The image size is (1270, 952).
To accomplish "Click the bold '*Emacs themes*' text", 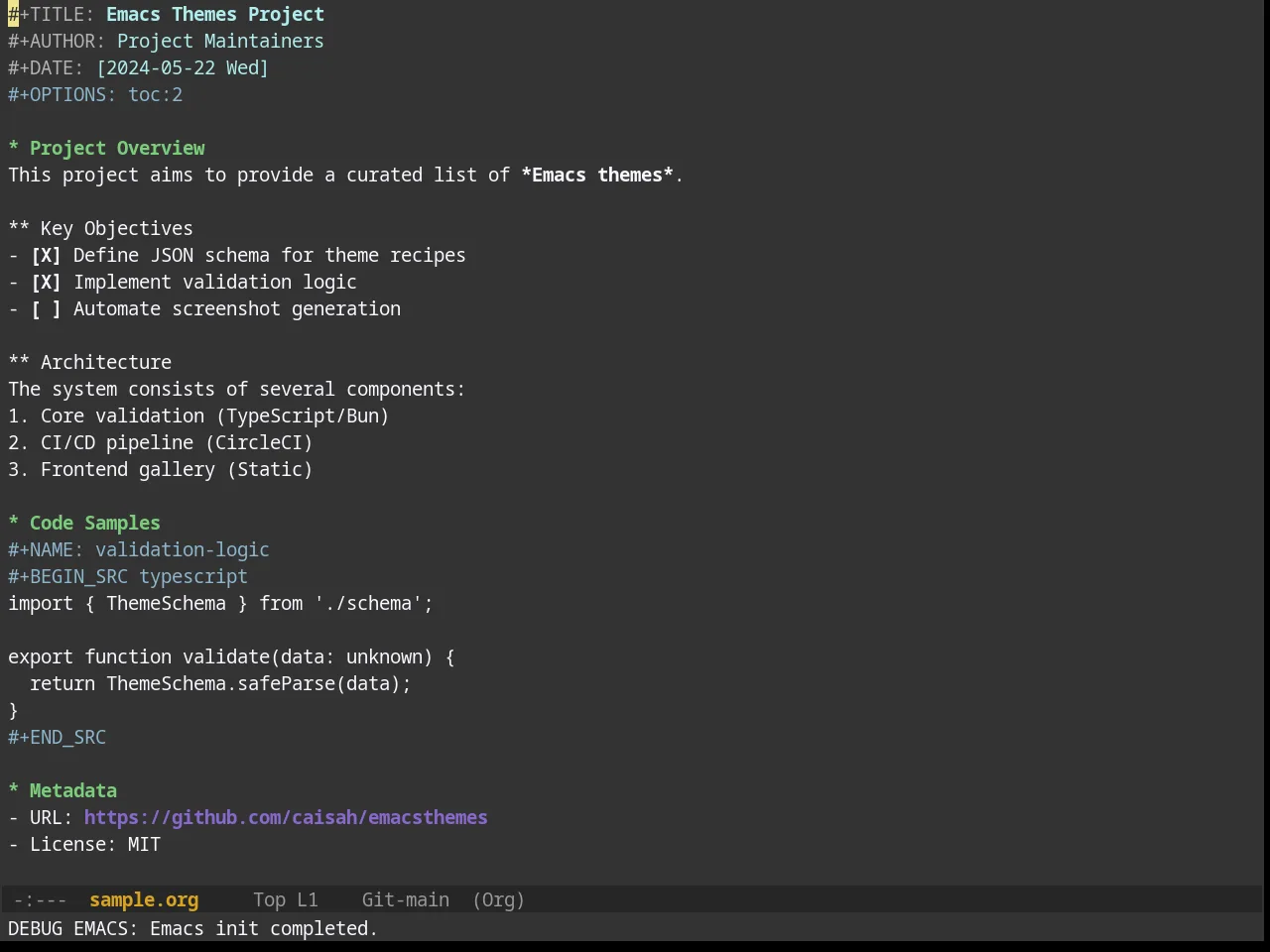I will point(597,175).
